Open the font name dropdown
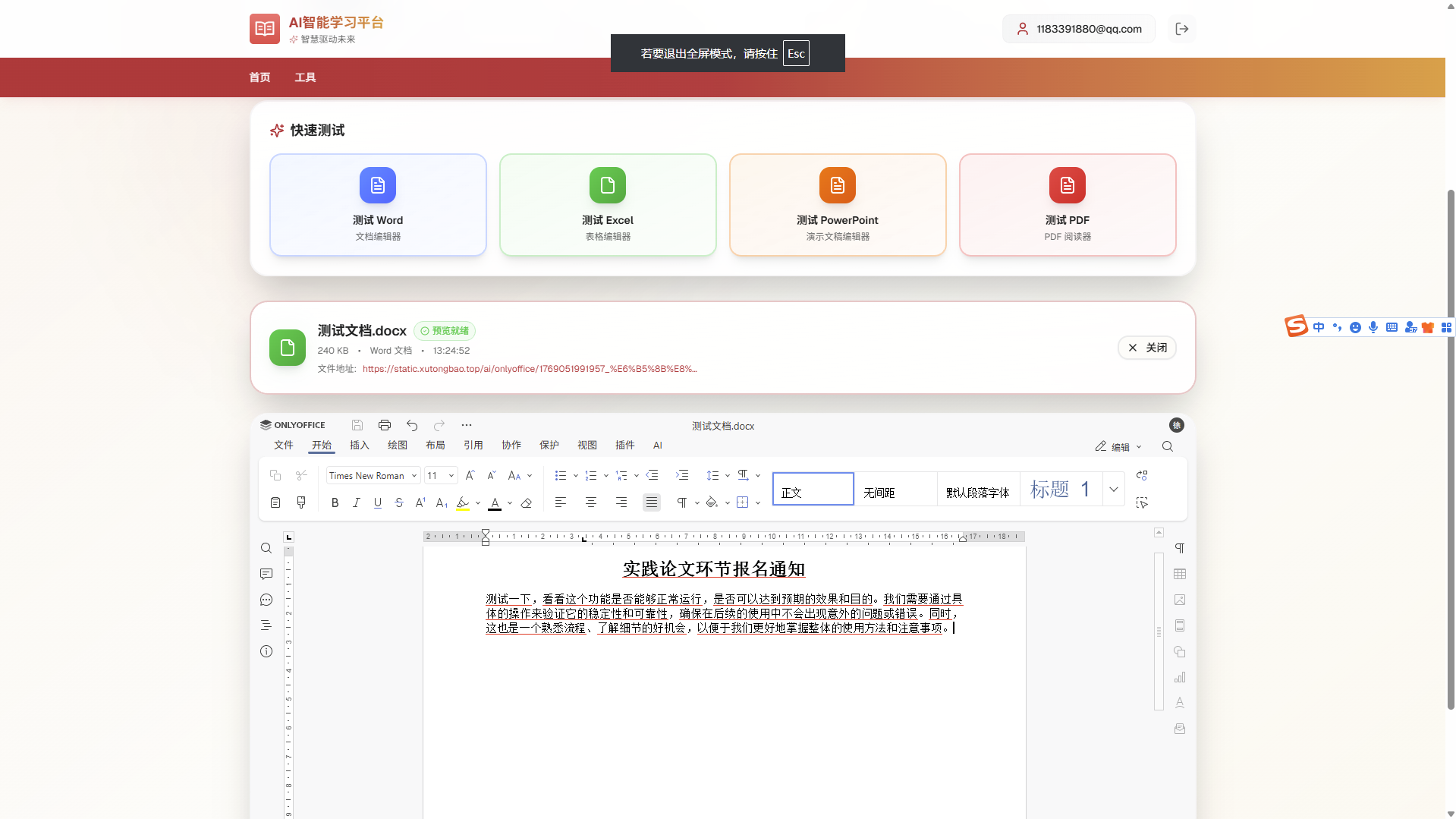Screen dimensions: 1456x819 (414, 475)
